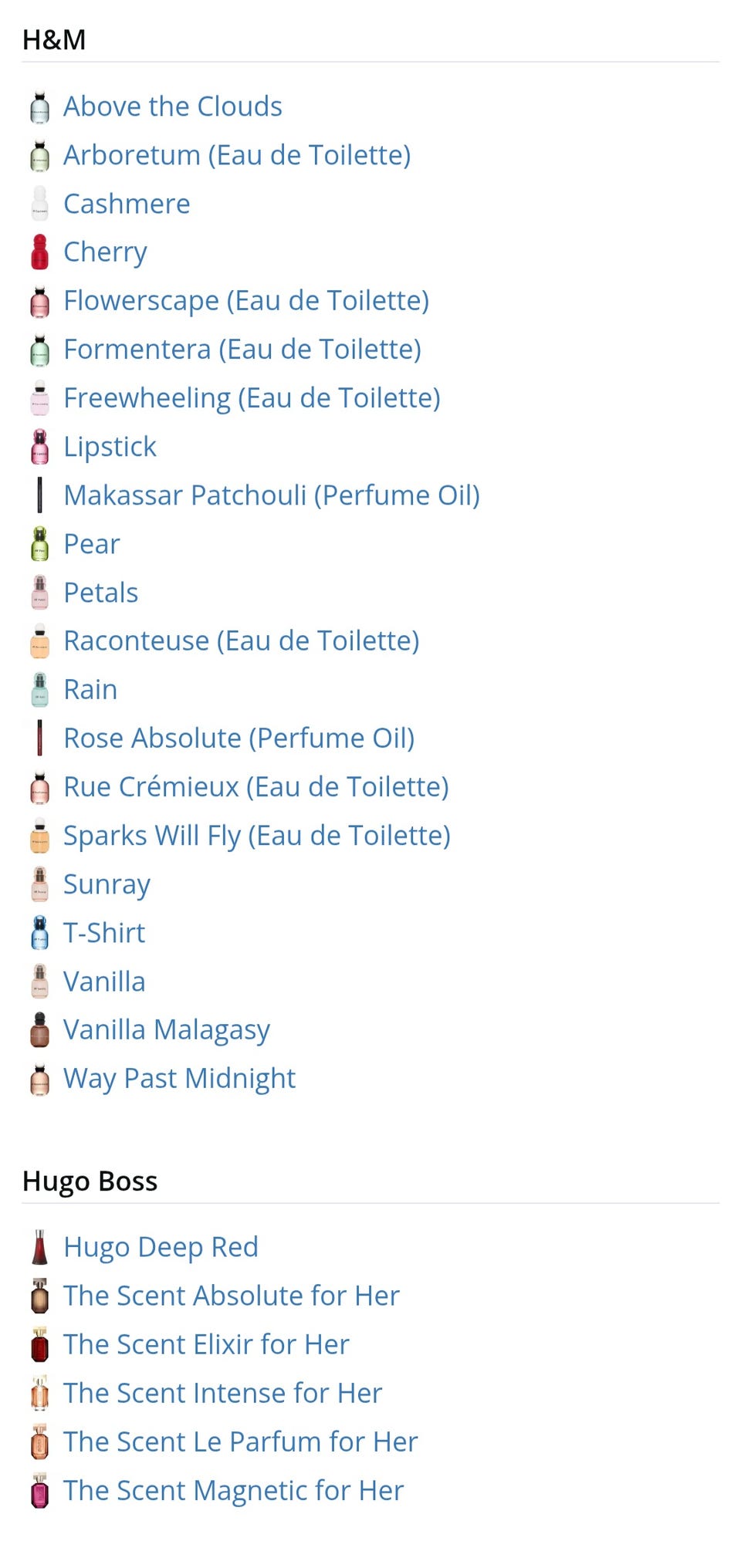Click the T-Shirt blue bottle icon
741x1568 pixels.
(x=39, y=933)
